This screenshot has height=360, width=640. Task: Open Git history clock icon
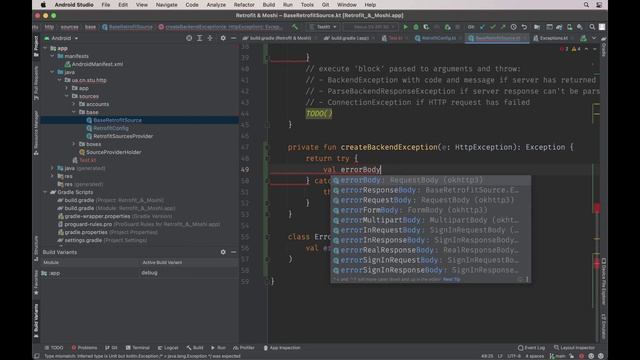[x=513, y=27]
